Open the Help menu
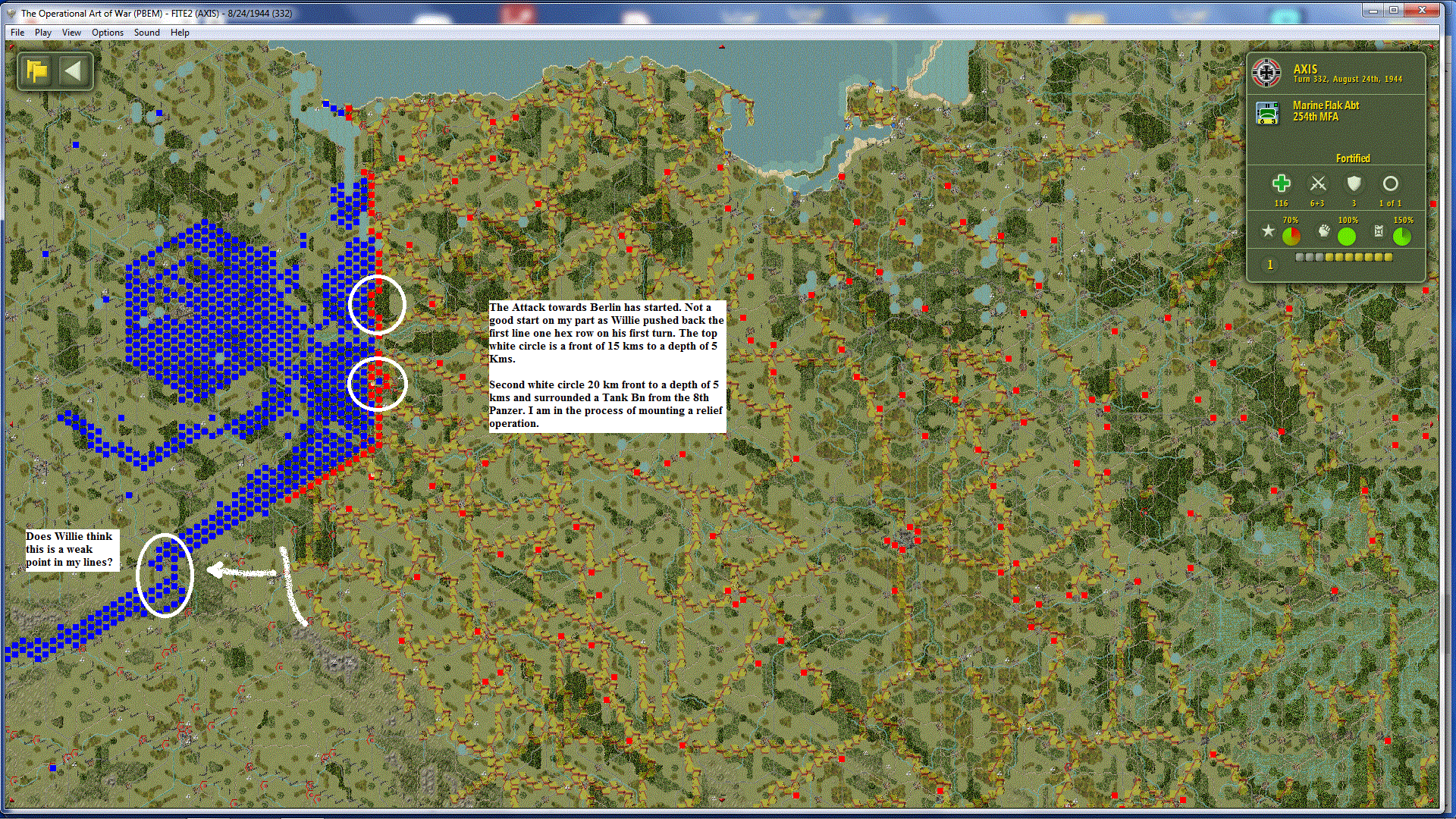This screenshot has width=1456, height=819. click(180, 33)
